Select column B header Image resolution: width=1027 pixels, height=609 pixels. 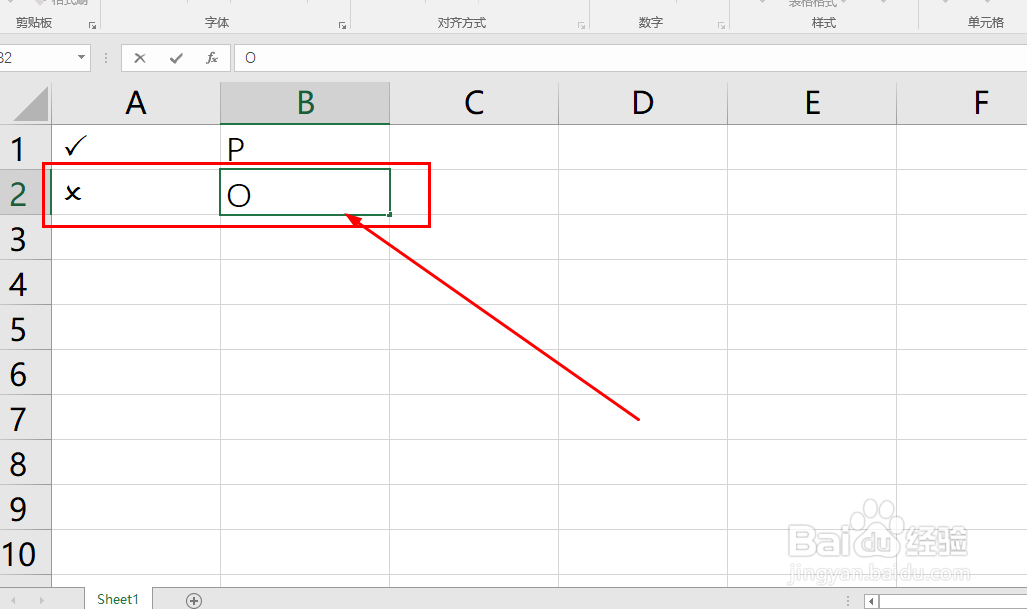click(x=305, y=102)
